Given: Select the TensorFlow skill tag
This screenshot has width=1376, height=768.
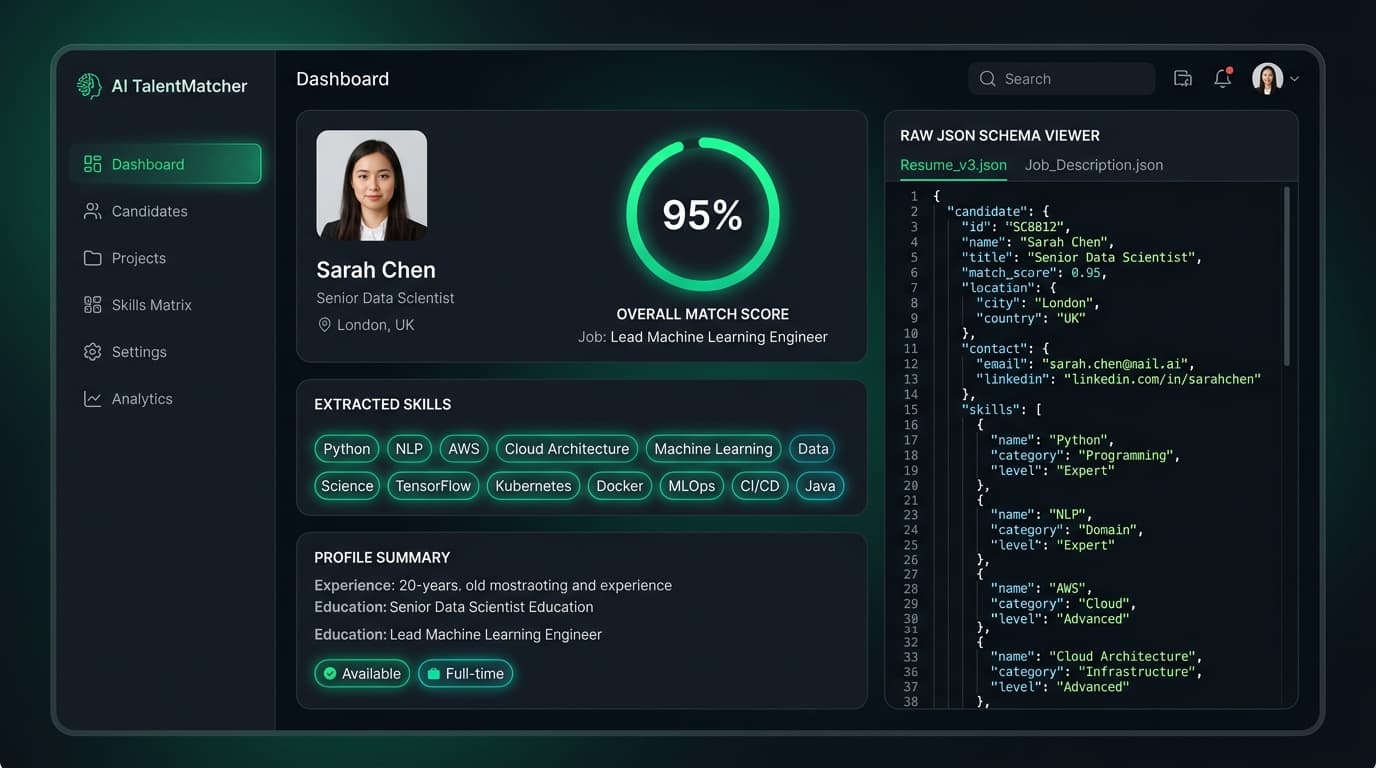Looking at the screenshot, I should click(x=433, y=486).
